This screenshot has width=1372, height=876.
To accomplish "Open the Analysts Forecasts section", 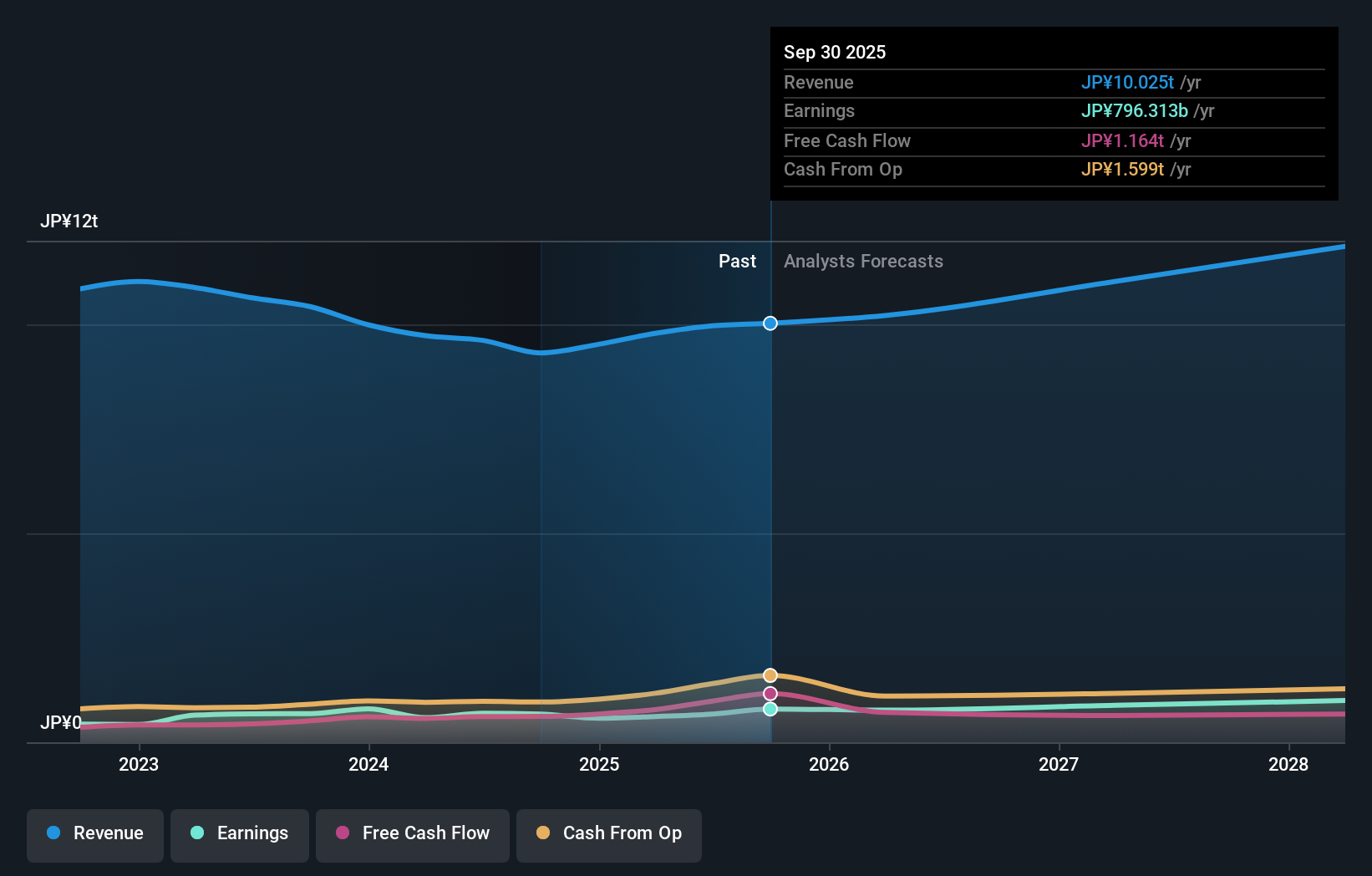I will coord(863,261).
